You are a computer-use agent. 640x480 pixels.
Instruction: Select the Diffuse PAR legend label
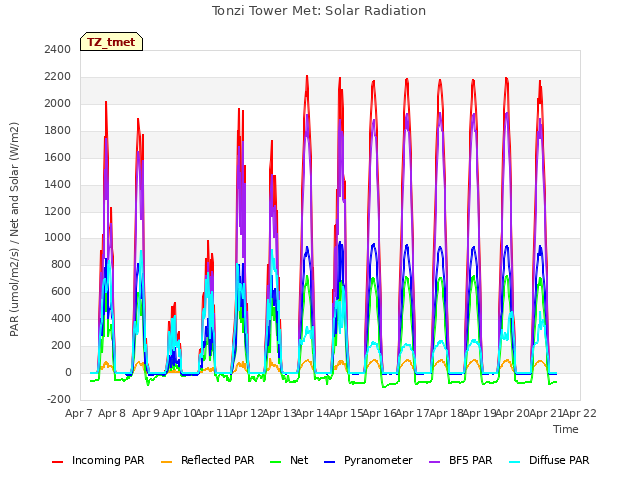click(559, 460)
